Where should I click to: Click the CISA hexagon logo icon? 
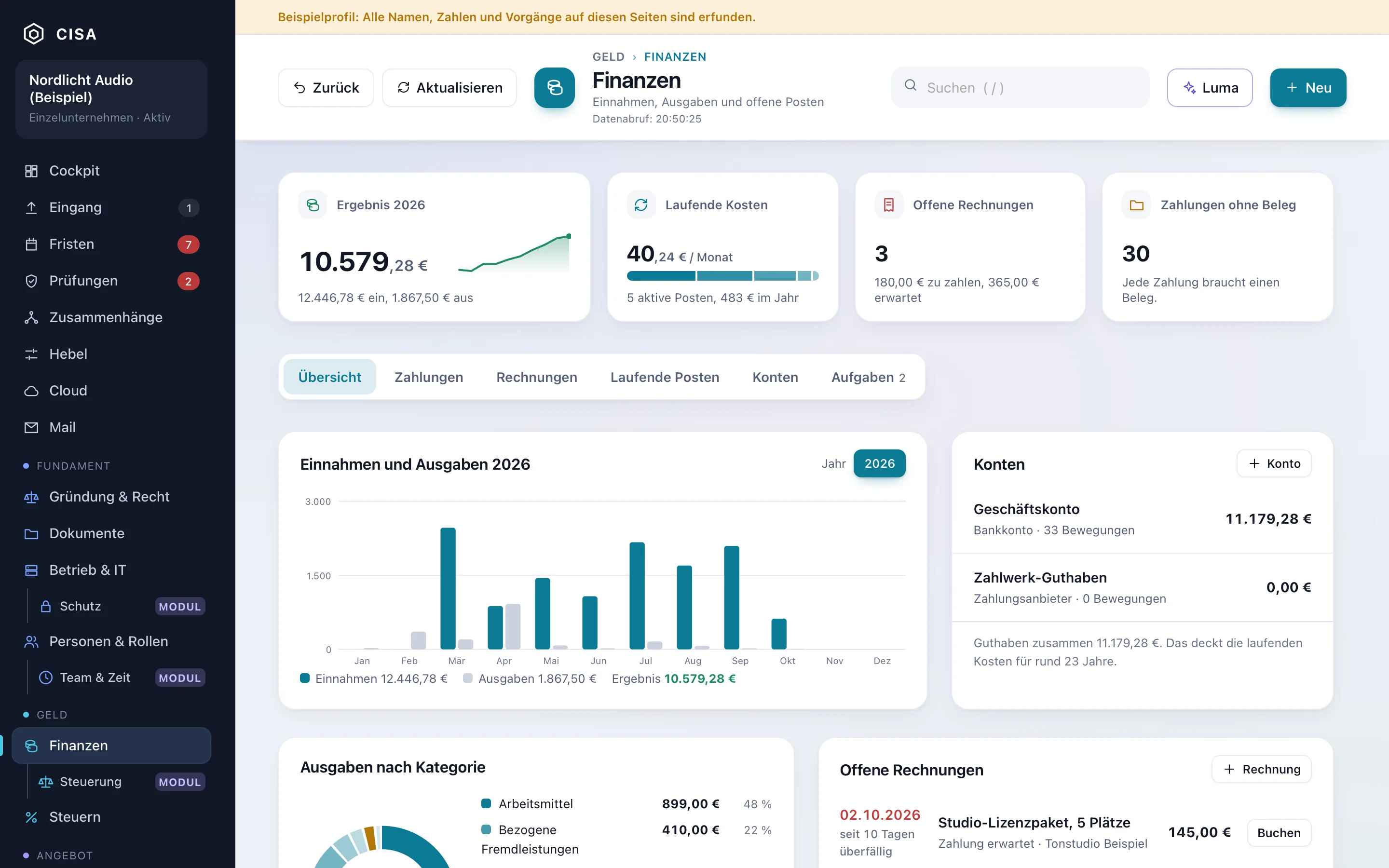coord(34,34)
